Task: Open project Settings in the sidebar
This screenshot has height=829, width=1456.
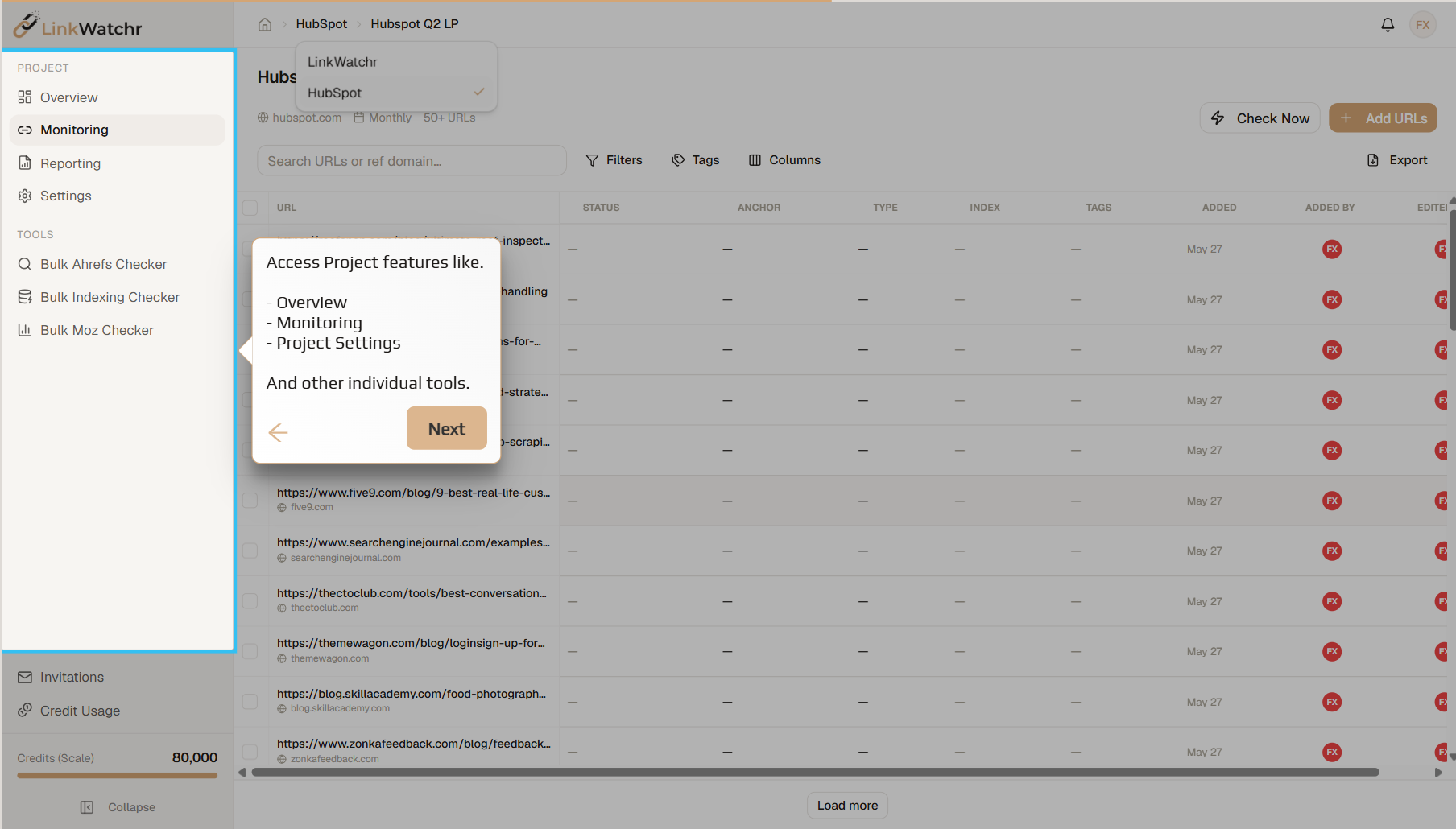Action: click(118, 196)
